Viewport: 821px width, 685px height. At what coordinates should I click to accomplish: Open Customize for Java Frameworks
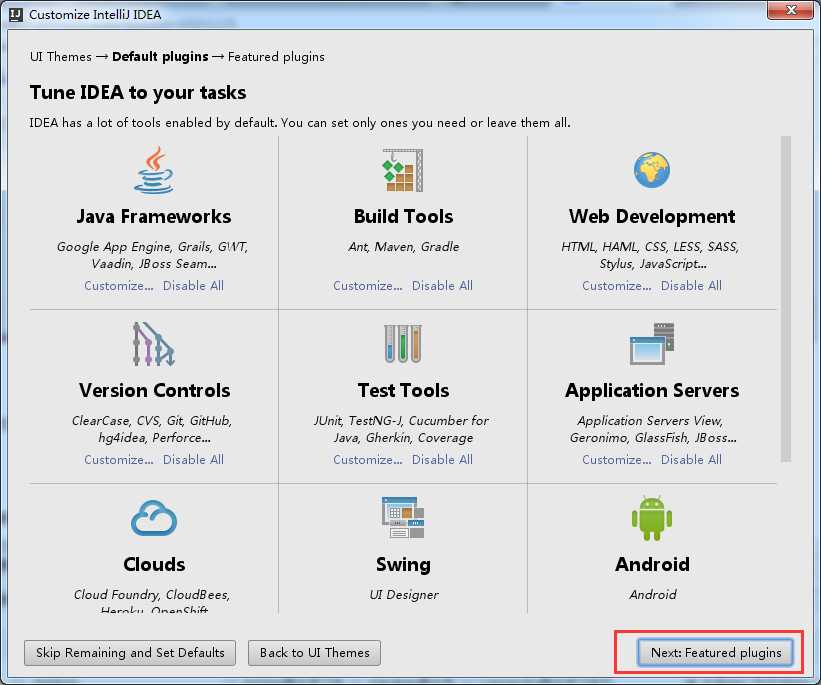coord(119,286)
